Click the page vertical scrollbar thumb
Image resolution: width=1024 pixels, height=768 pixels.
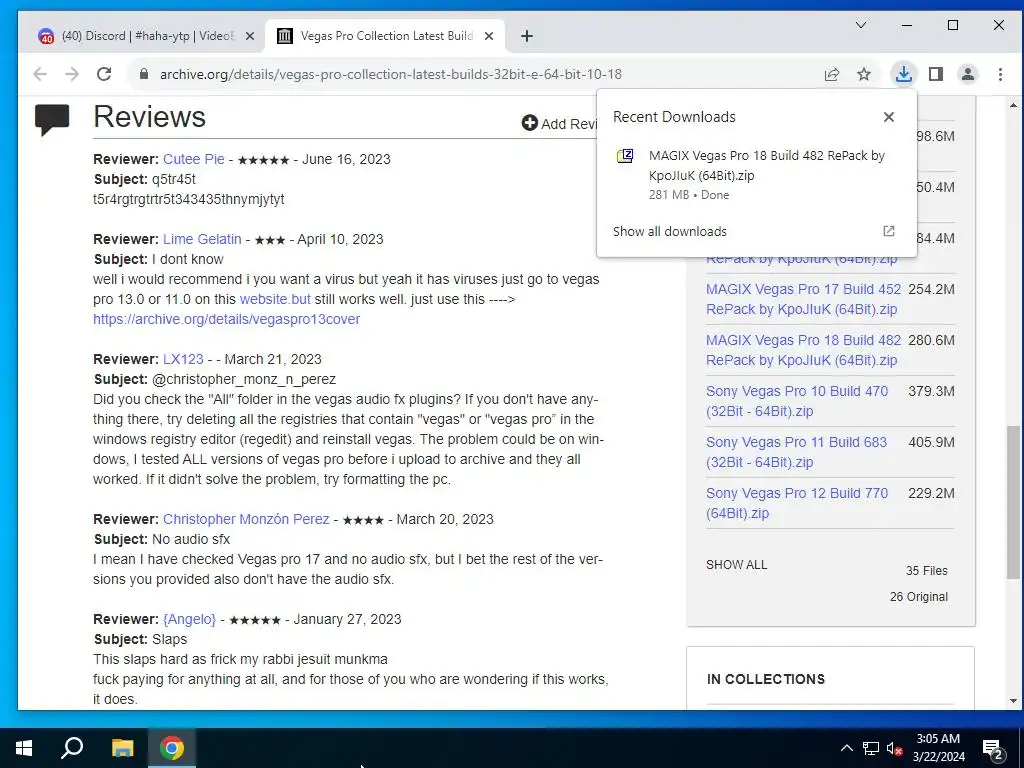coord(1013,502)
